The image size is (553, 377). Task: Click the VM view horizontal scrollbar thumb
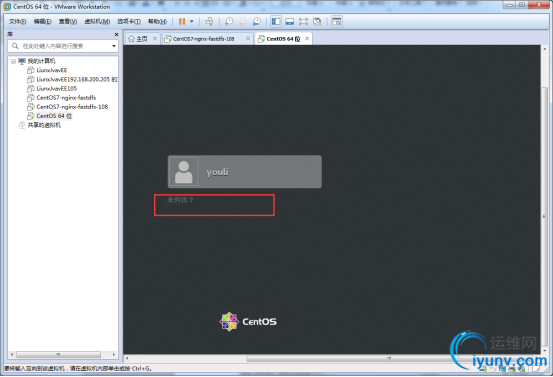coord(388,359)
